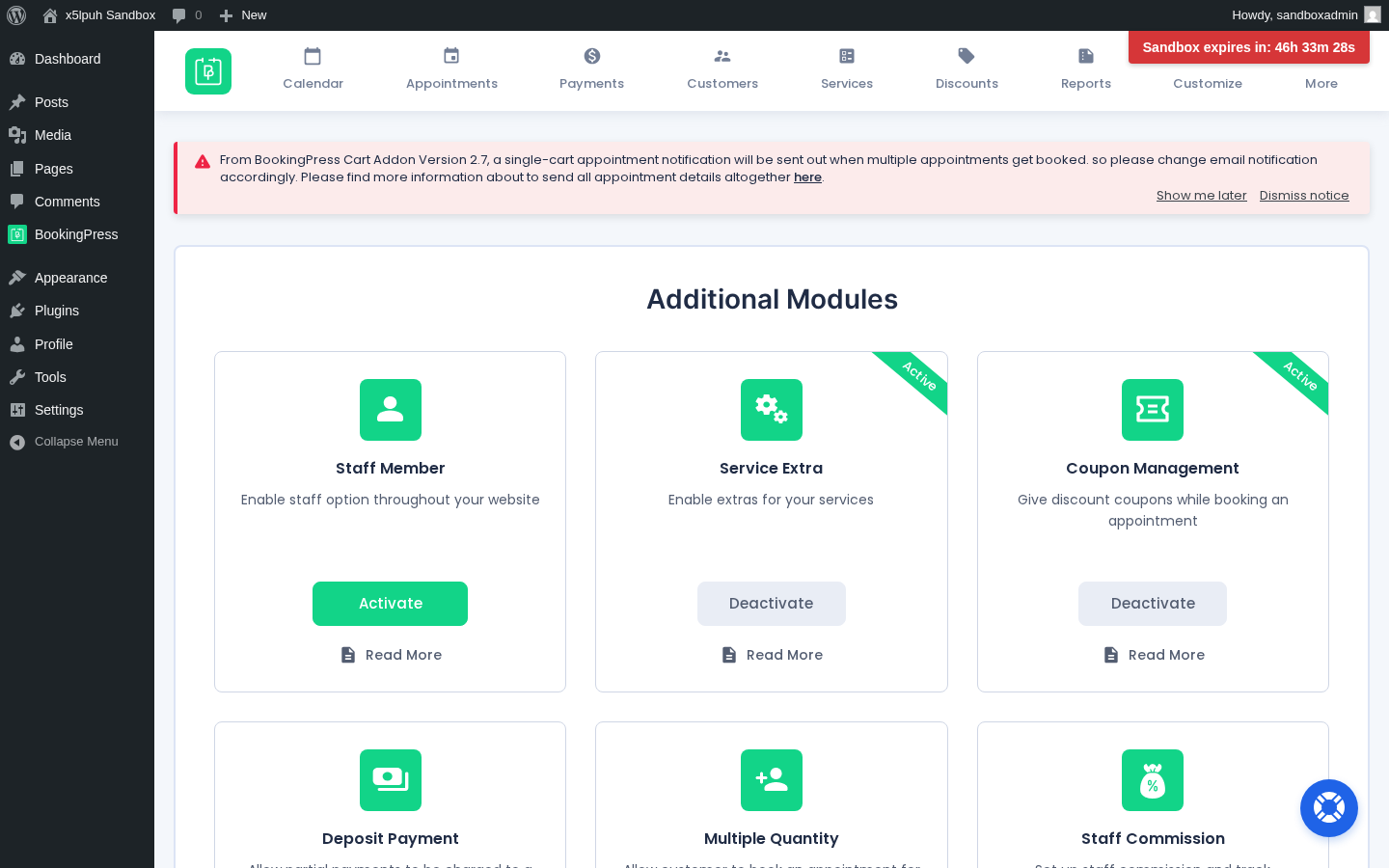Open the comments bubble icon in admin bar
1389x868 pixels.
click(178, 15)
